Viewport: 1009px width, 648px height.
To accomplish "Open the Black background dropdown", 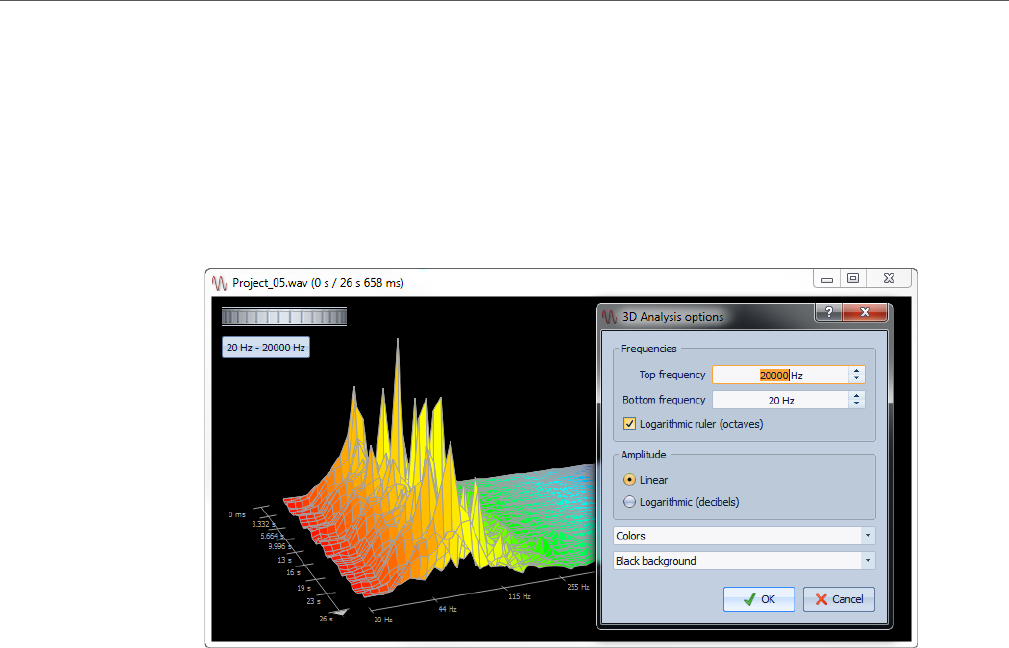I will (744, 560).
